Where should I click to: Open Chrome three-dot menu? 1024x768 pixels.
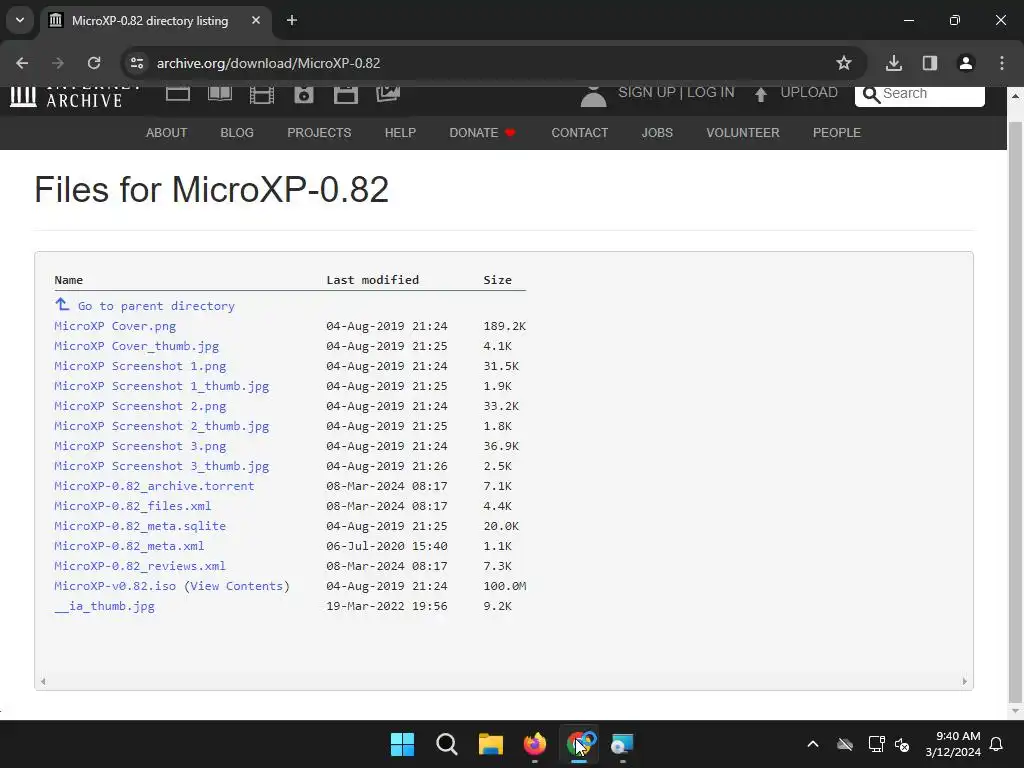click(x=1002, y=63)
